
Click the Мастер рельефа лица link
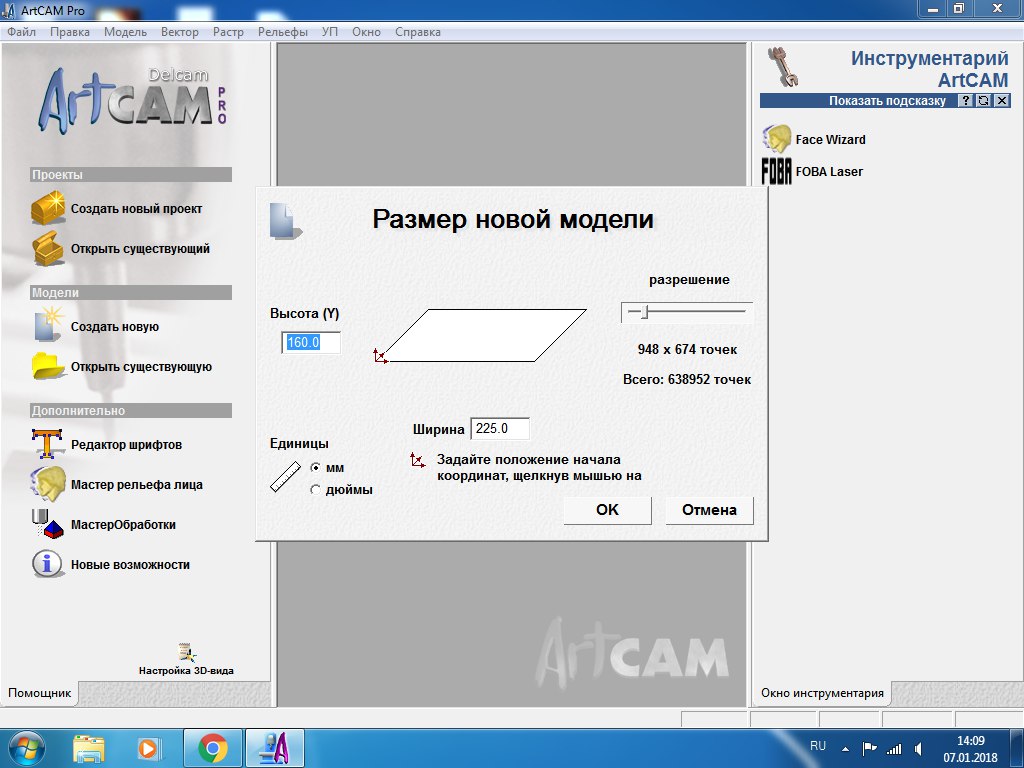(136, 485)
